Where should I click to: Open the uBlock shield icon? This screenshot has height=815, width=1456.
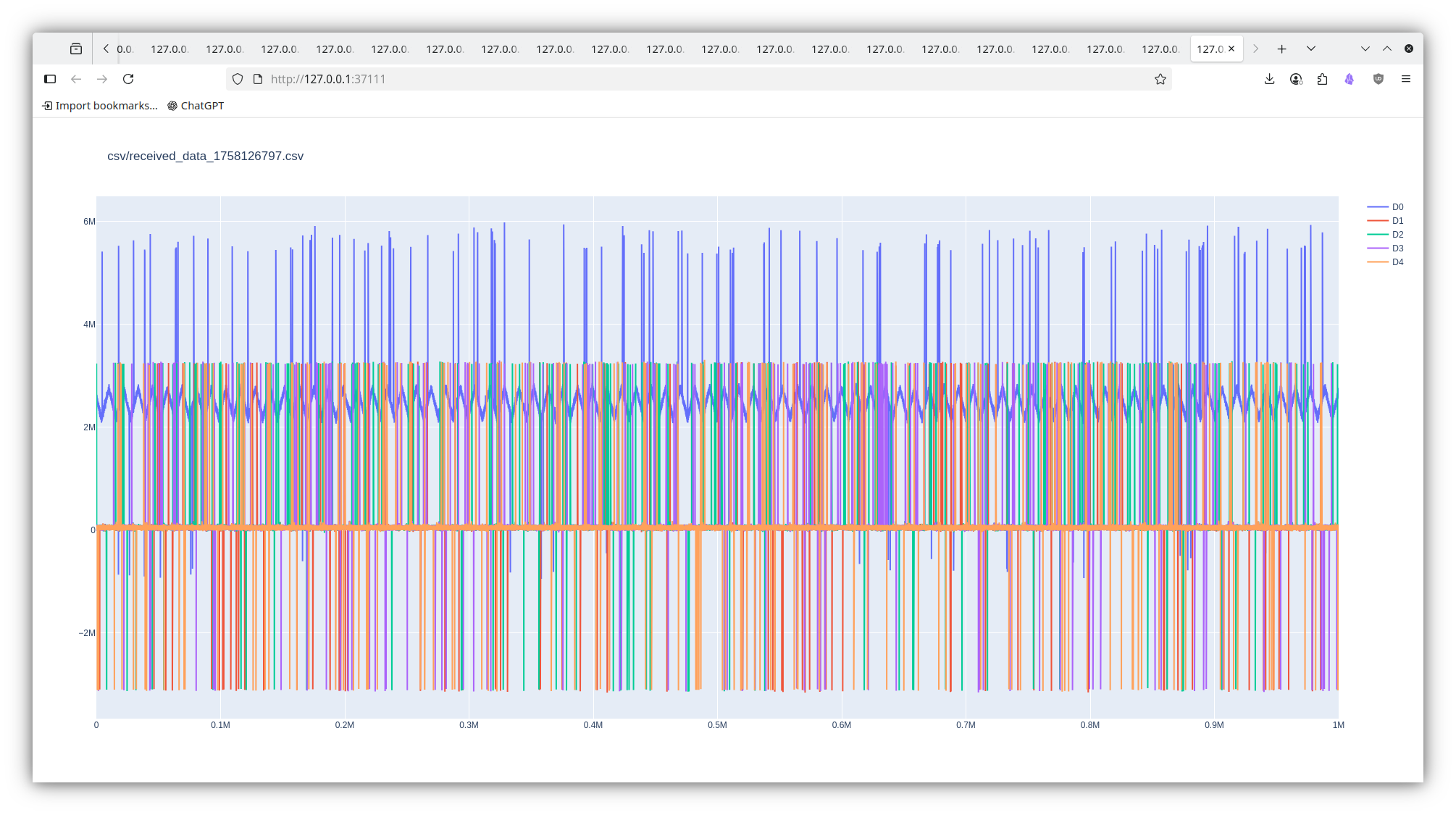(x=1378, y=79)
